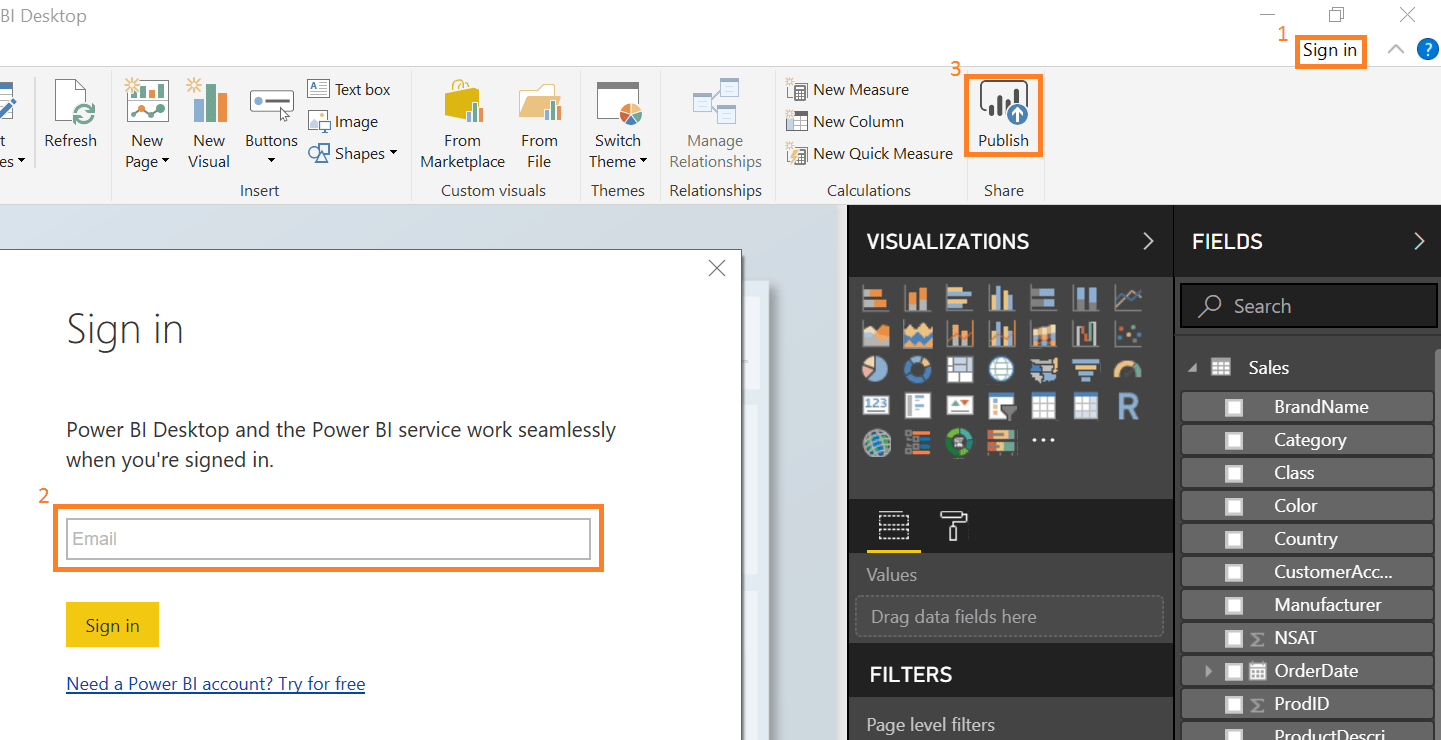Screen dimensions: 1441x740
Task: Select the 100% stacked column chart visualization
Action: tap(1085, 298)
